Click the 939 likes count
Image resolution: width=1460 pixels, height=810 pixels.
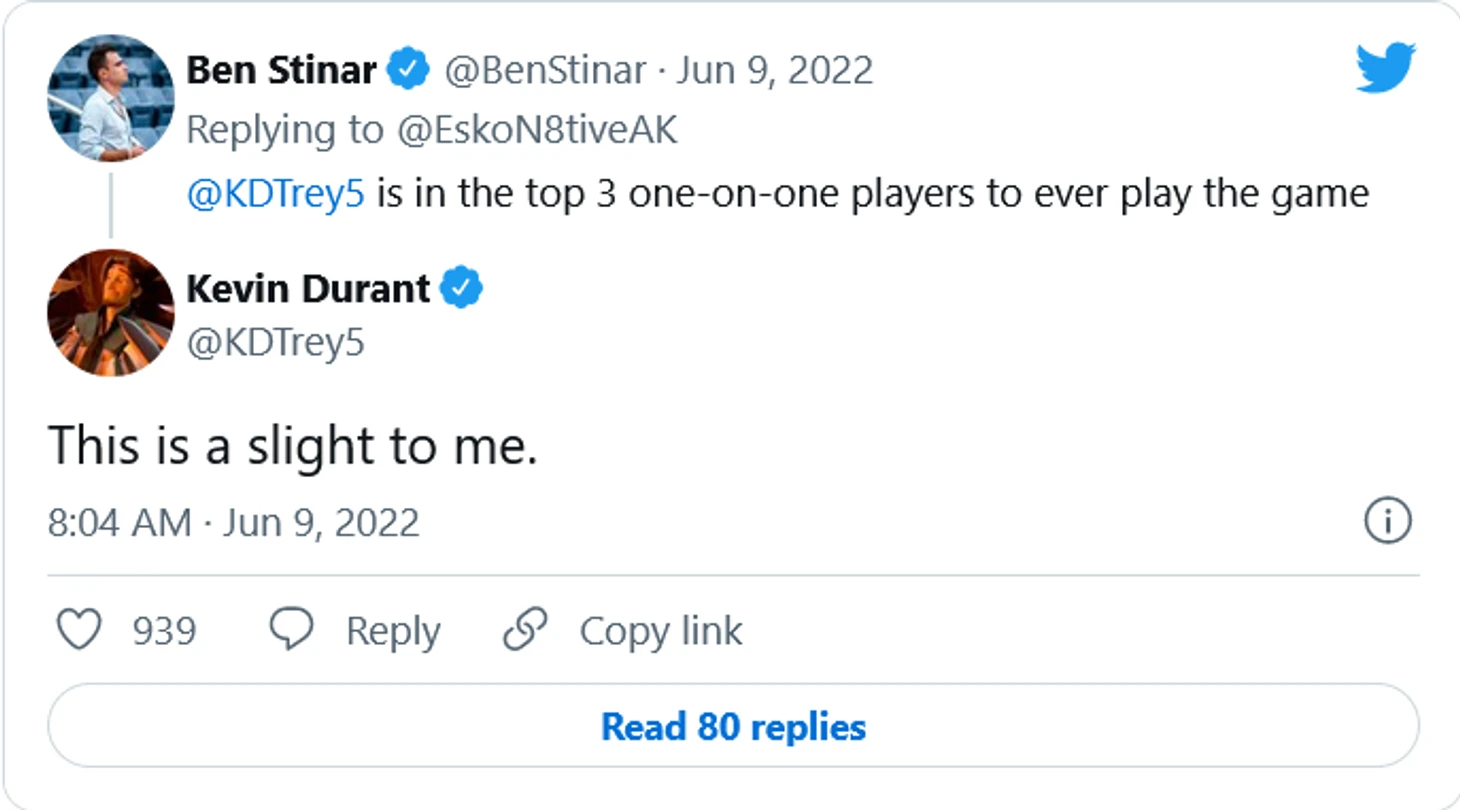(x=164, y=631)
